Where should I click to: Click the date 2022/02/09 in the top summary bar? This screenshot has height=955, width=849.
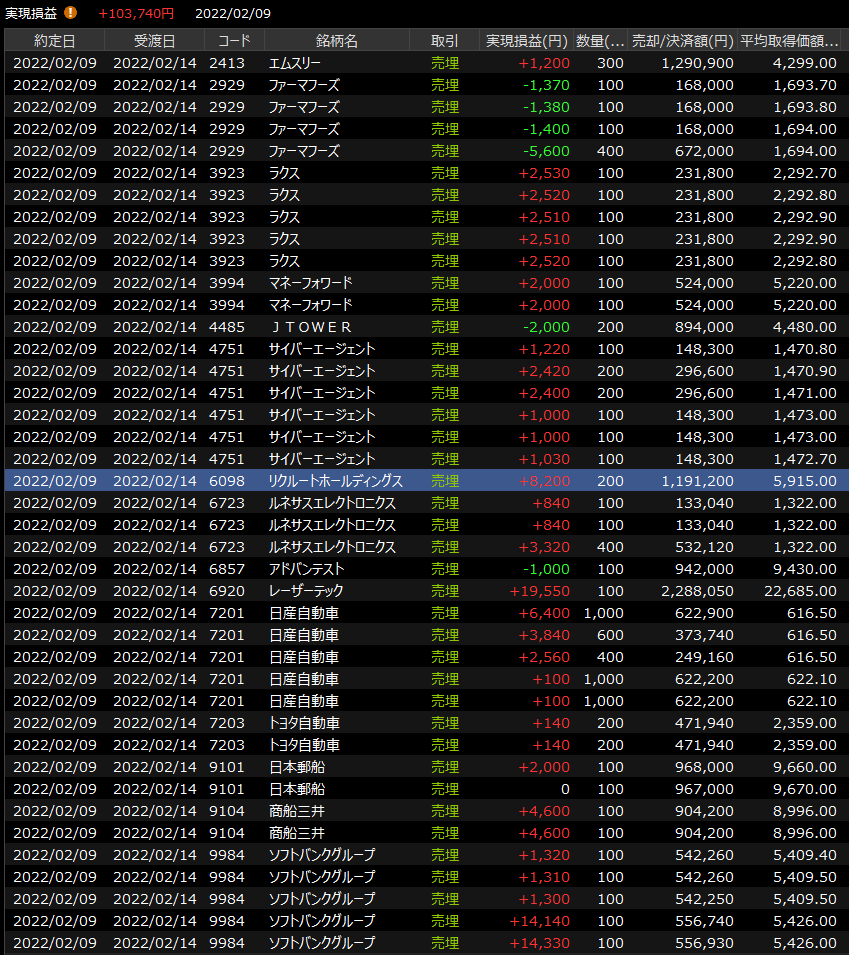(233, 13)
